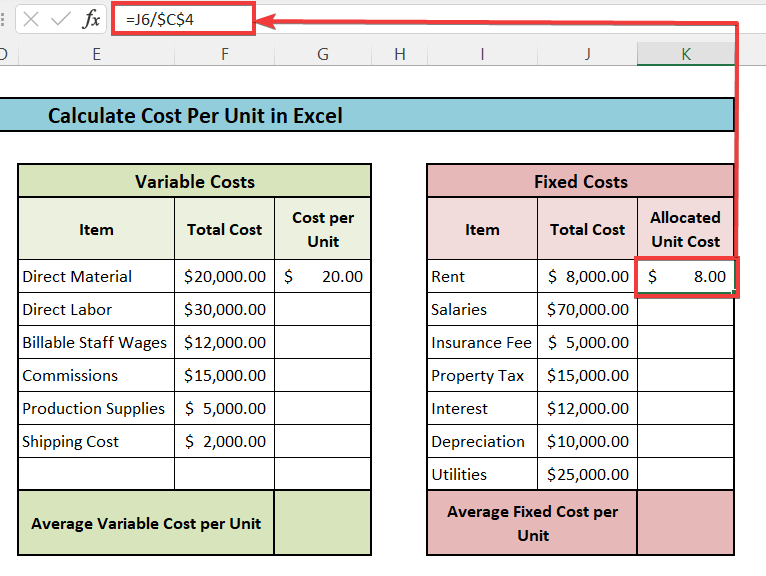Select column I header
Viewport: 766px width, 576px height.
click(482, 54)
